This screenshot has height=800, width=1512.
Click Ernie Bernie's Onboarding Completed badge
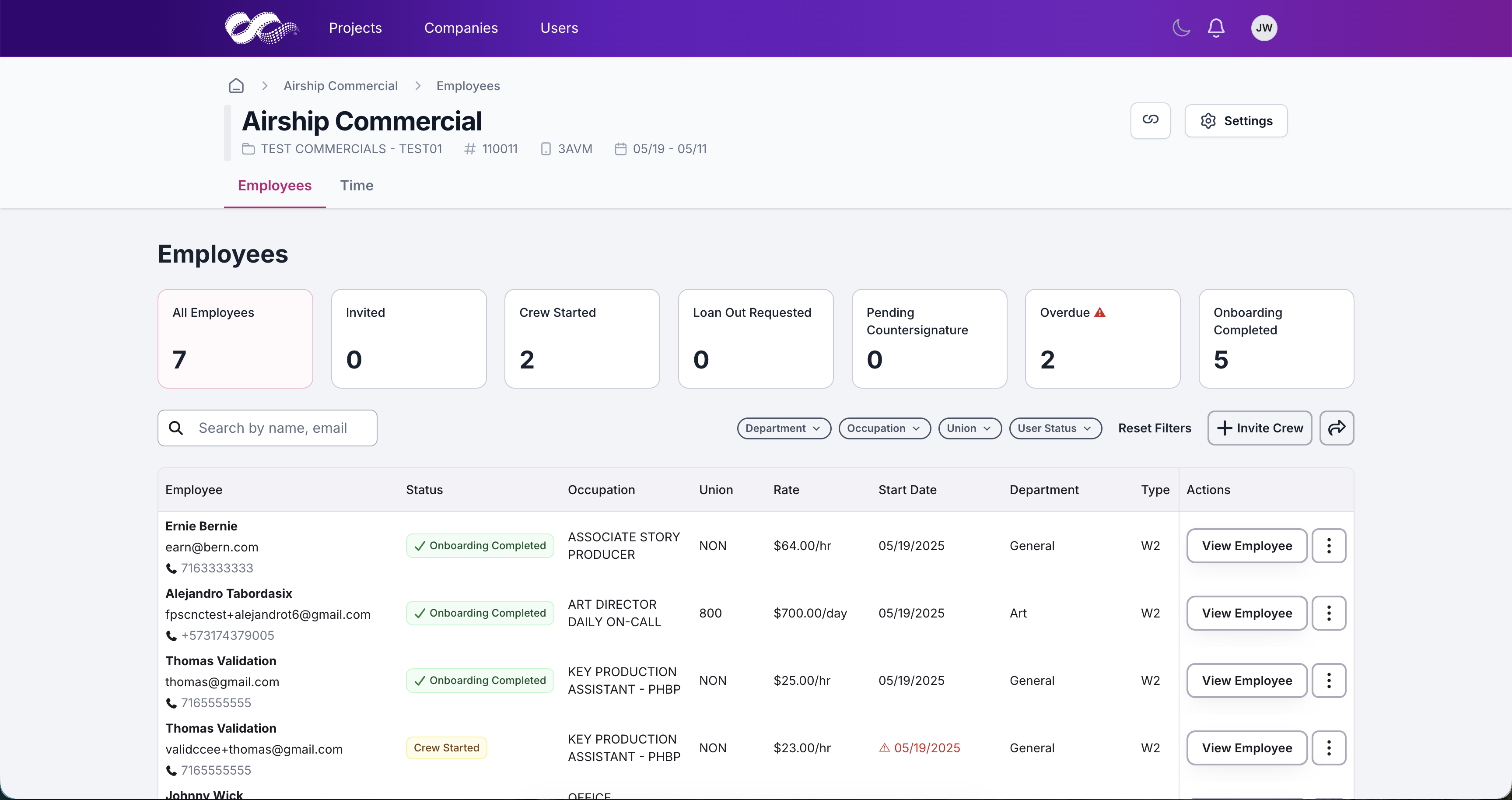480,546
